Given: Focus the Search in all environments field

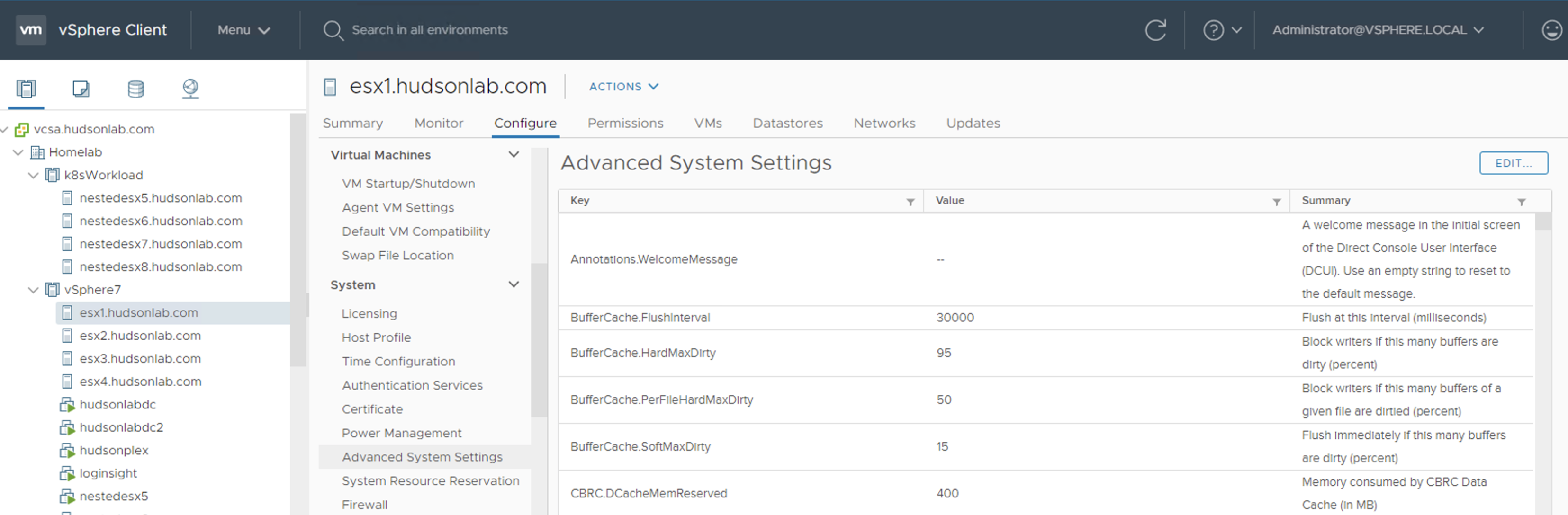Looking at the screenshot, I should click(429, 30).
